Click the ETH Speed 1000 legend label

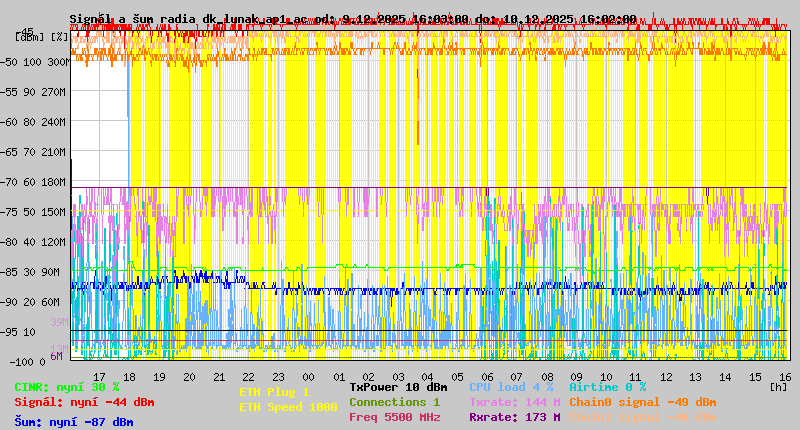pyautogui.click(x=288, y=407)
